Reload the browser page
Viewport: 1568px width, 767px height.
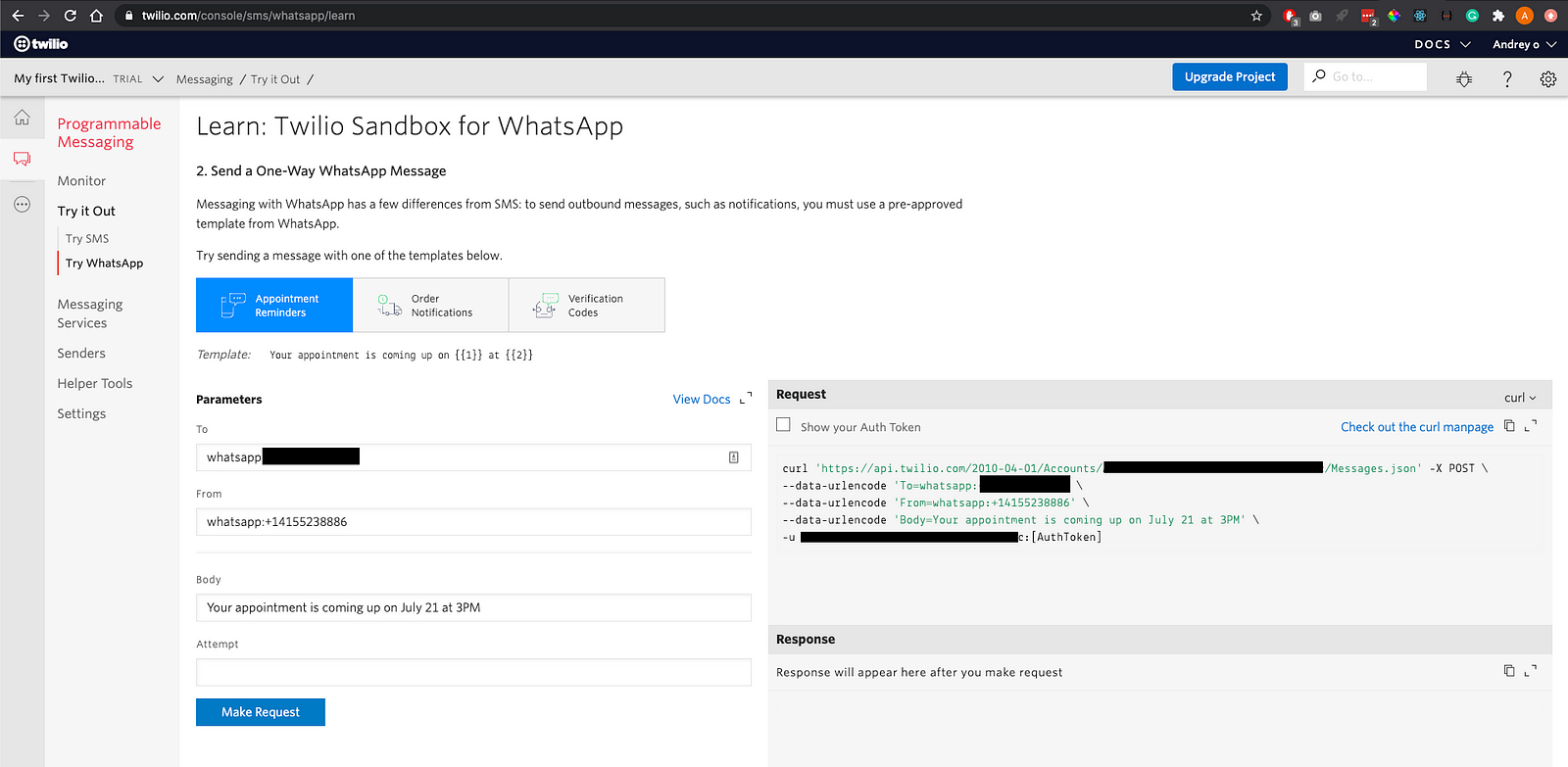click(70, 16)
